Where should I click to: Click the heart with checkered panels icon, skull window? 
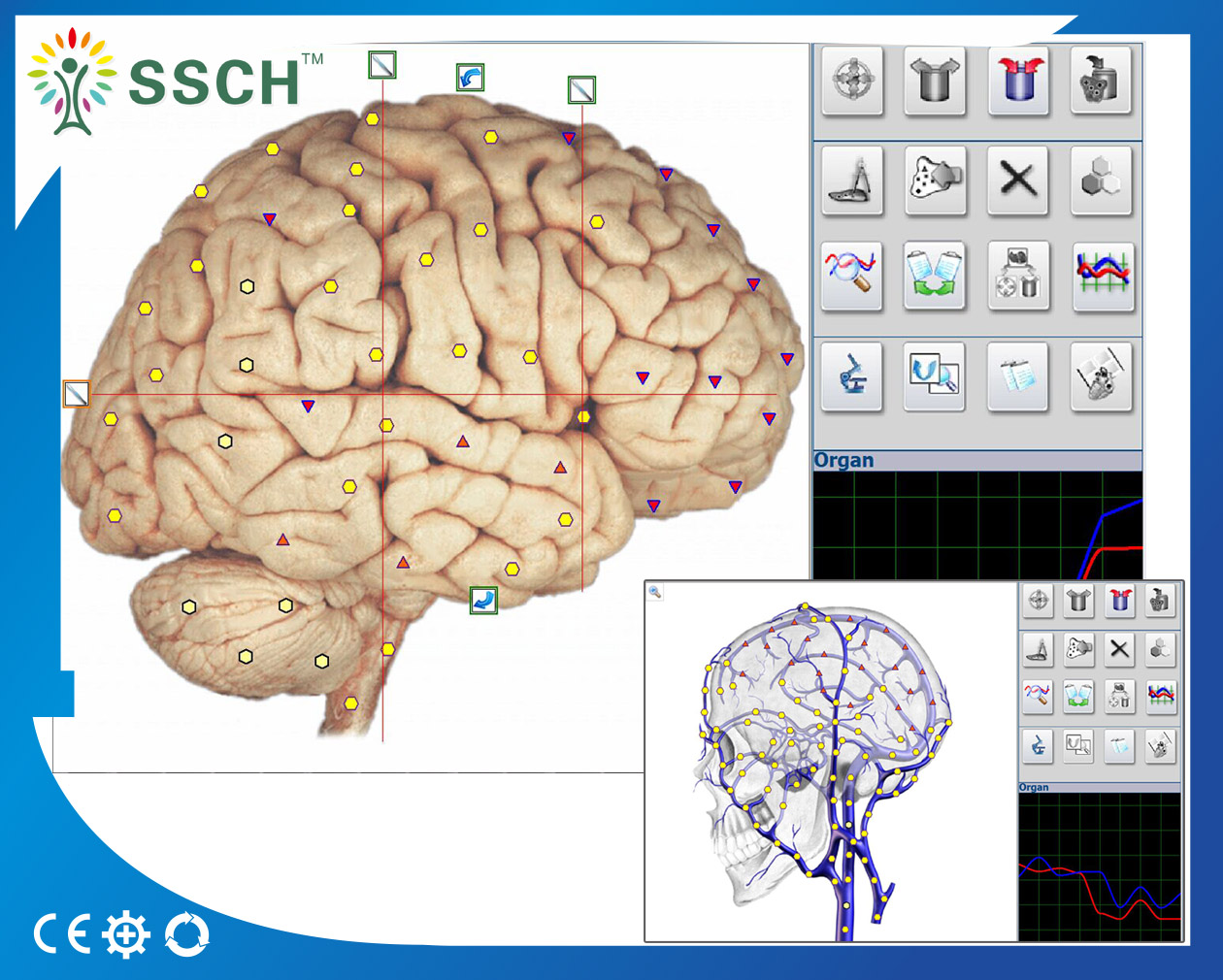(x=1160, y=746)
